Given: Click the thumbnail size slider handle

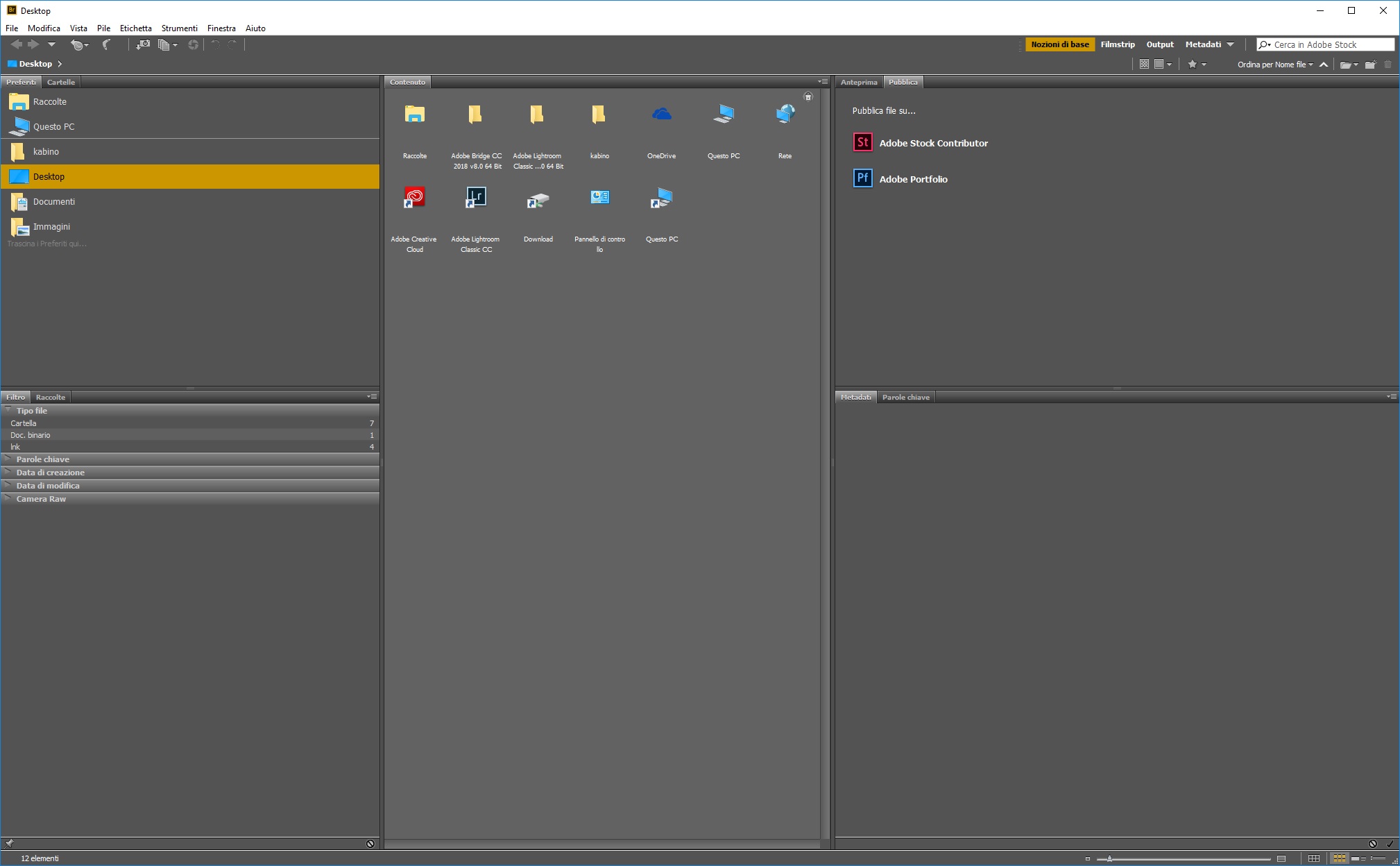Looking at the screenshot, I should click(1109, 858).
